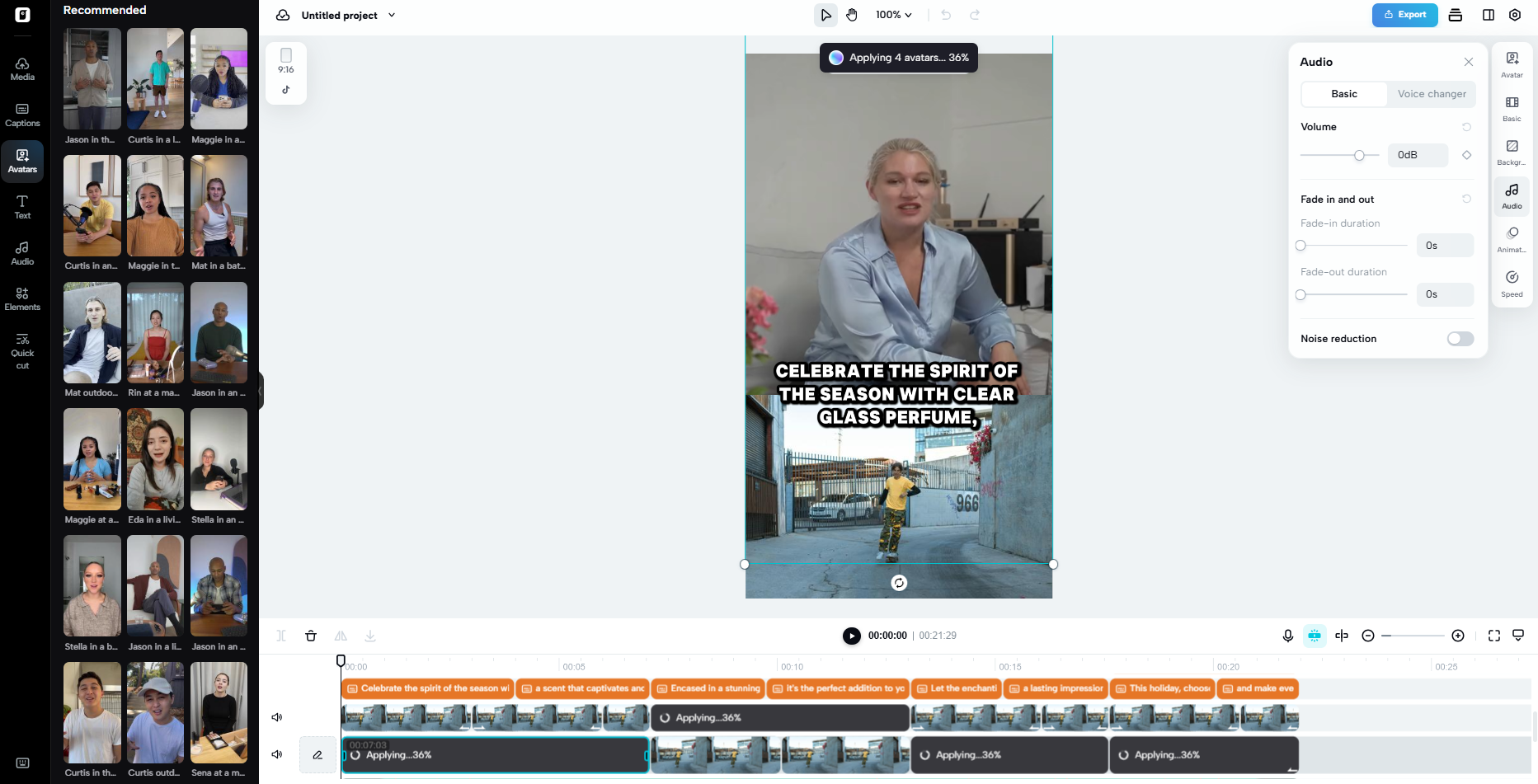Image resolution: width=1538 pixels, height=784 pixels.
Task: Open the layers stack icon near Export
Action: tap(1456, 15)
